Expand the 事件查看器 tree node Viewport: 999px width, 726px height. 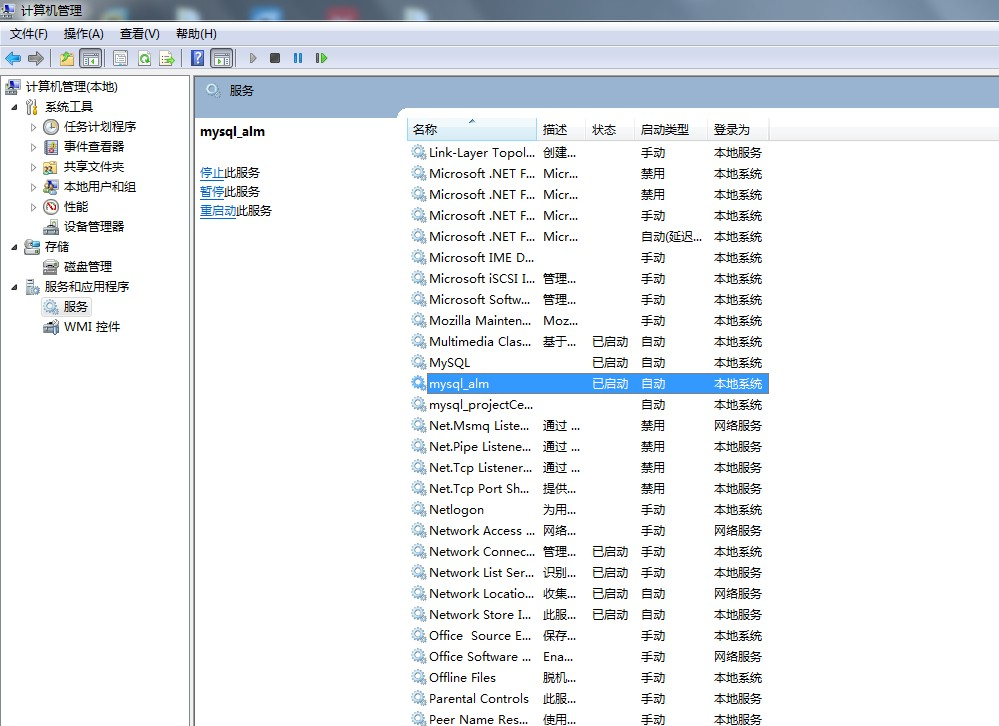point(33,147)
